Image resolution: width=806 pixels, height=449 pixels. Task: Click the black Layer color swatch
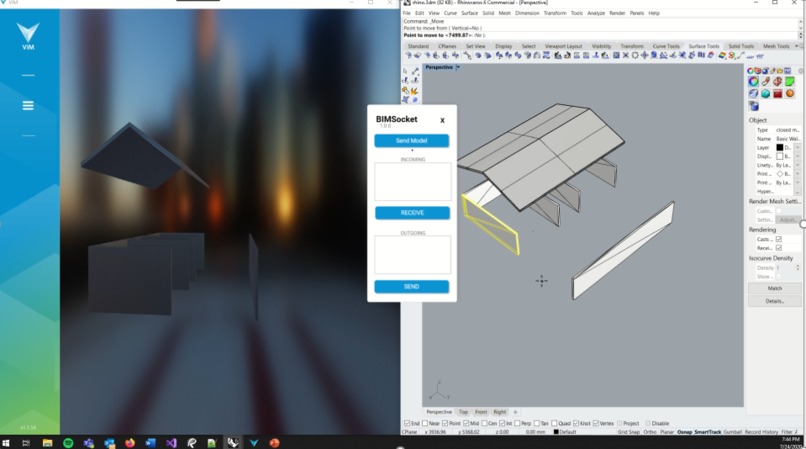tap(779, 148)
